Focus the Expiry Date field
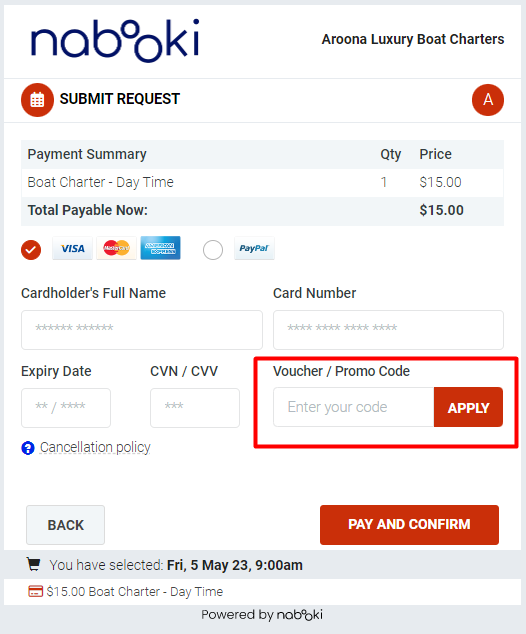 click(66, 408)
